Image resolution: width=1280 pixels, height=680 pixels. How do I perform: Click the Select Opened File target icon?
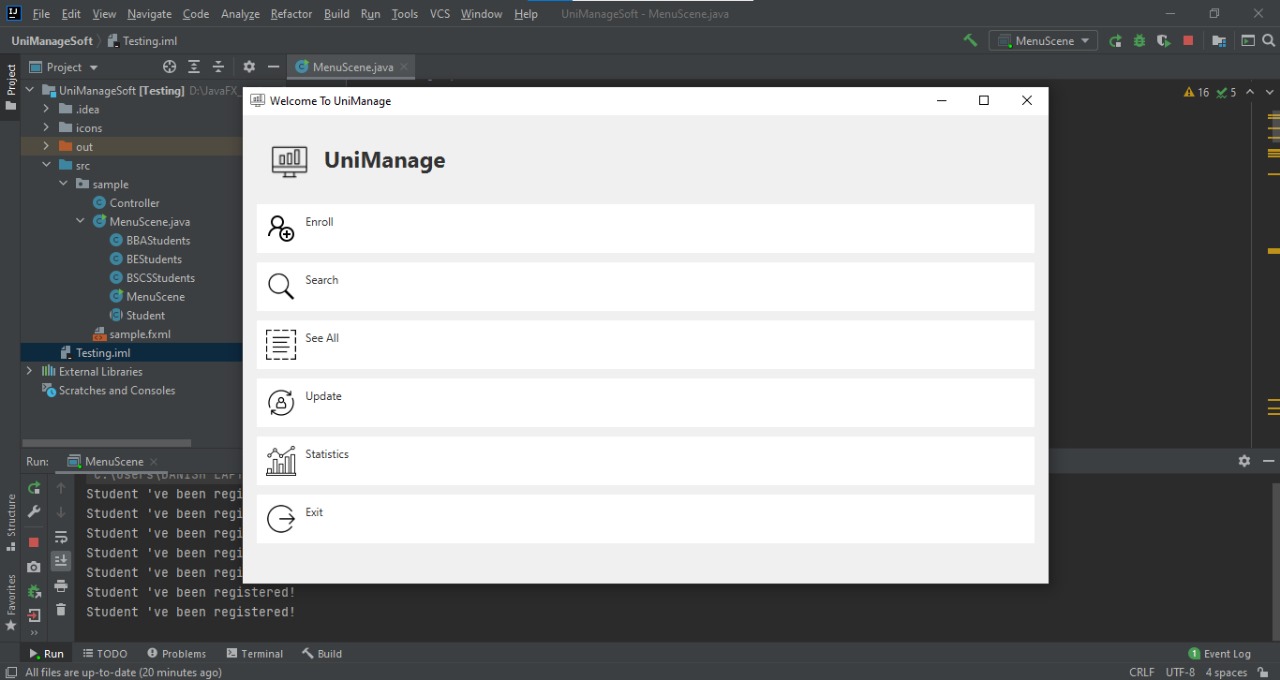point(169,67)
